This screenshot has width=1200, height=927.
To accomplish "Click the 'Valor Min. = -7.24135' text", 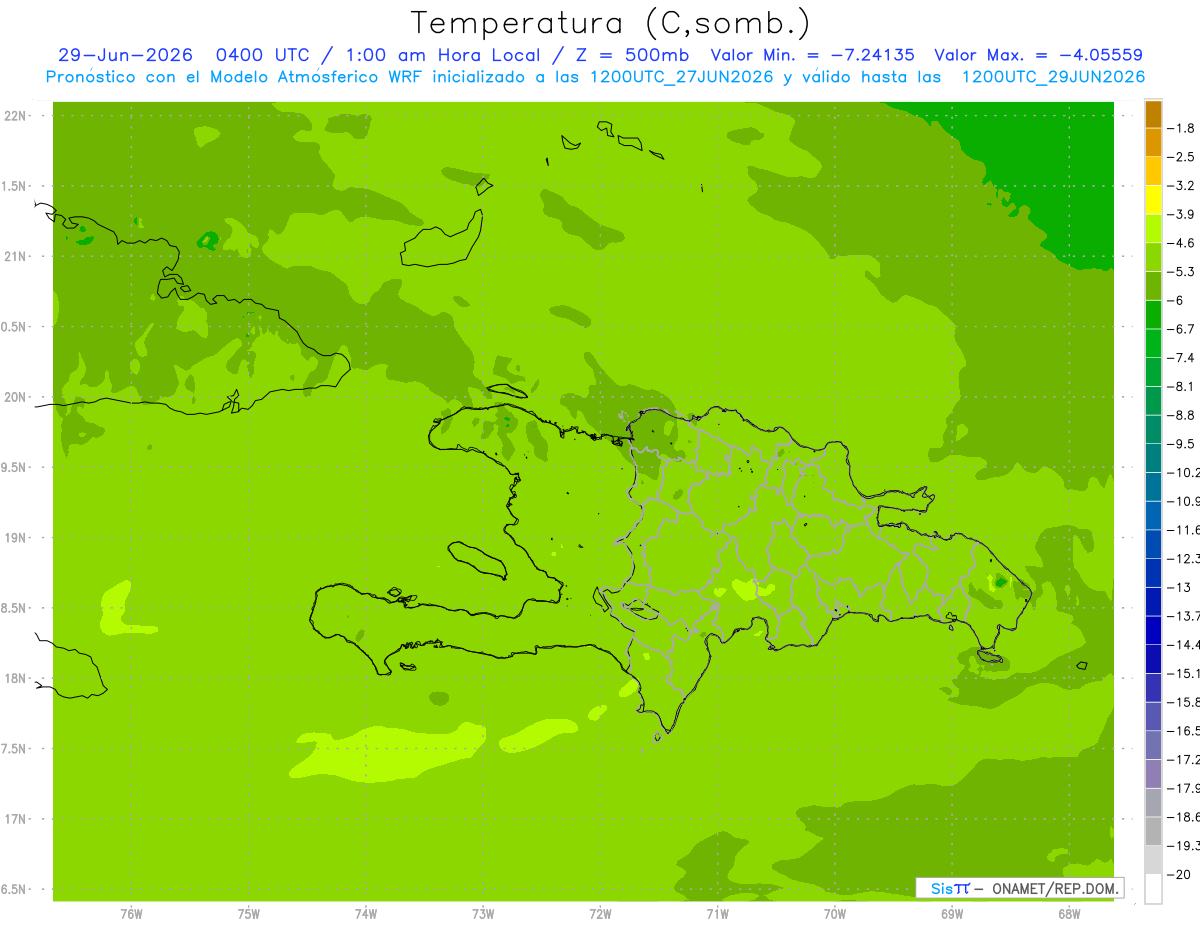I will (813, 55).
